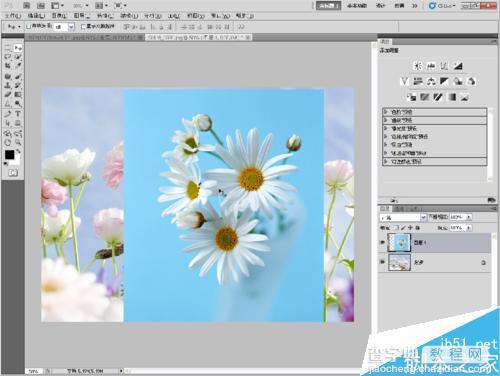Select the Clone Stamp tool

tap(8, 86)
